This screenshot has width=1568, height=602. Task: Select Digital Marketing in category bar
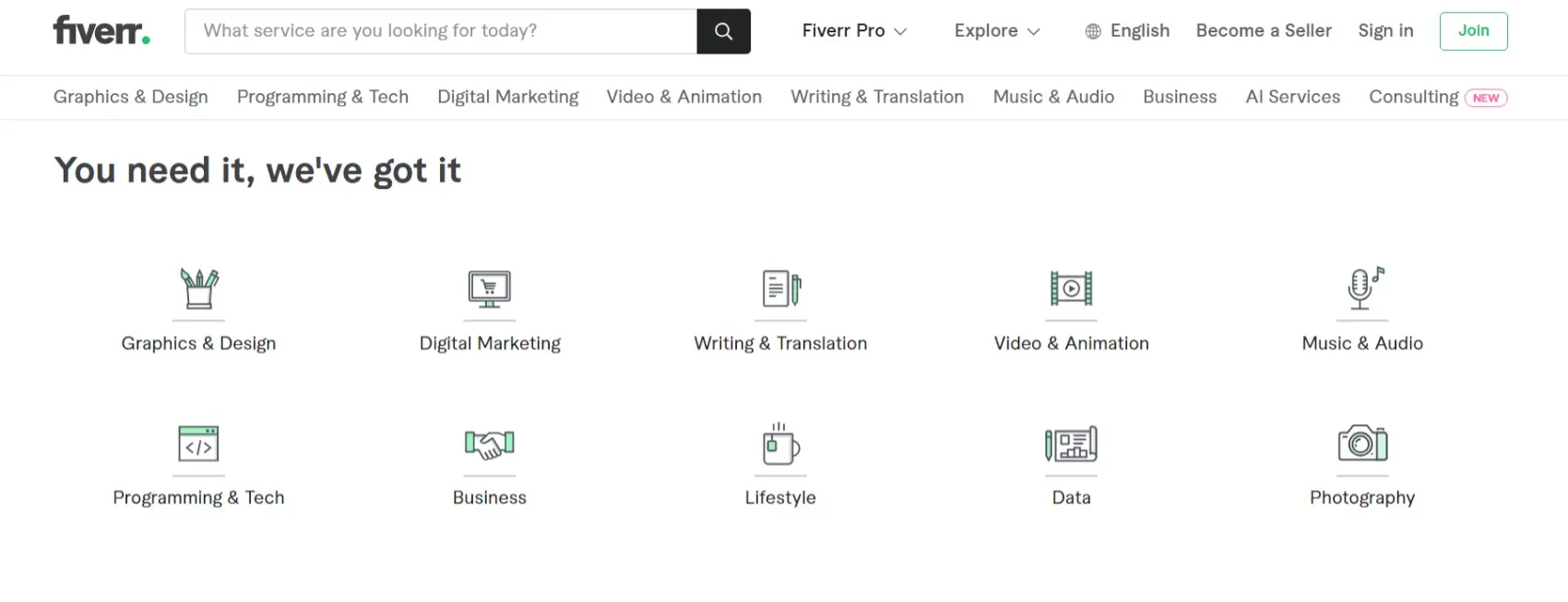(x=508, y=97)
